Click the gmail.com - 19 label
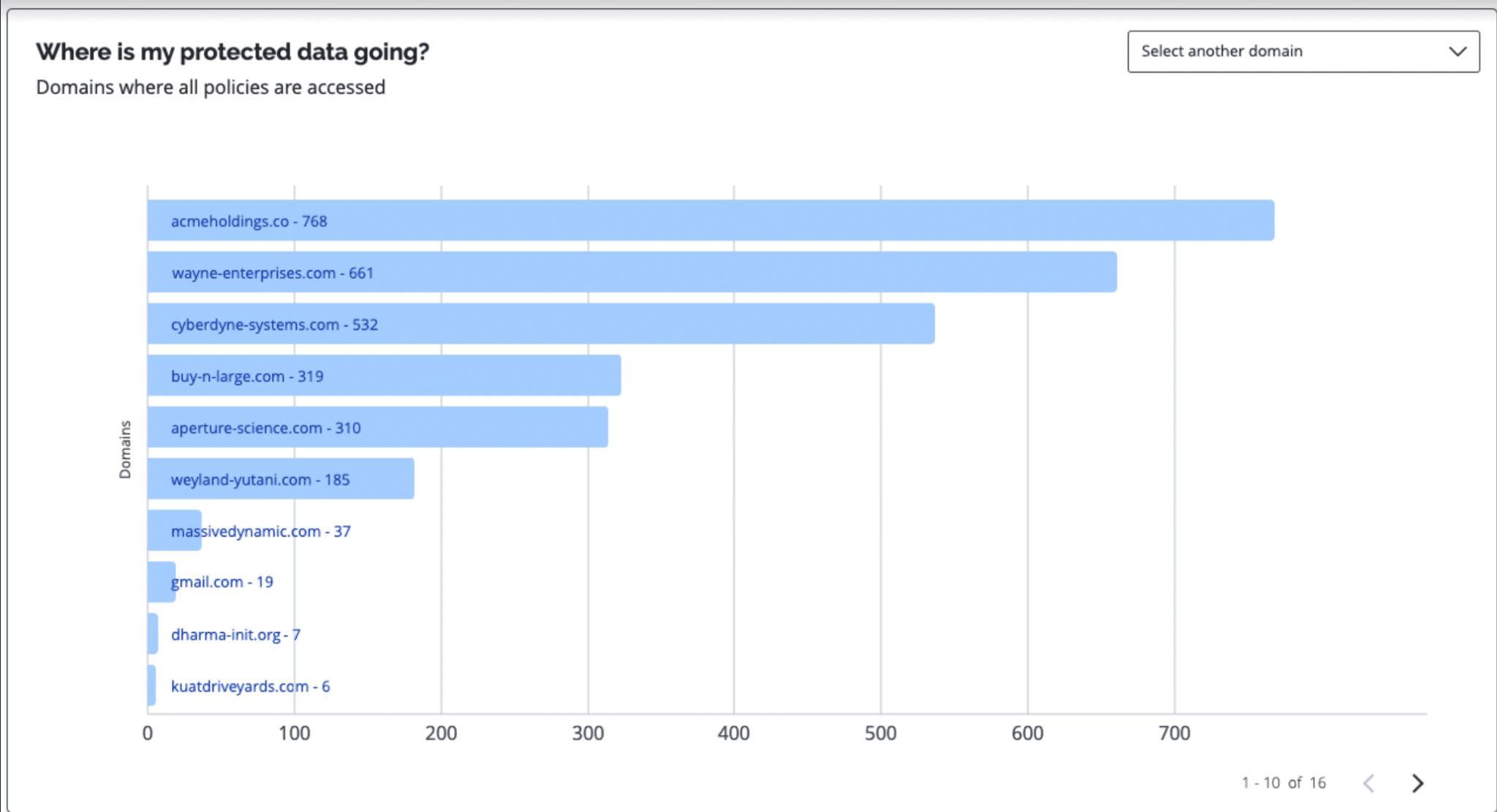Image resolution: width=1497 pixels, height=812 pixels. 222,583
